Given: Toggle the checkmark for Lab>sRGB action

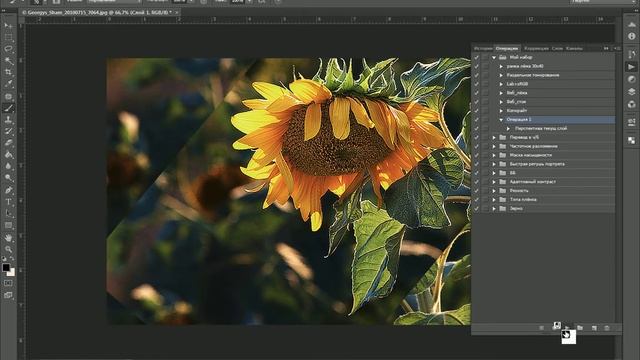Looking at the screenshot, I should point(476,84).
